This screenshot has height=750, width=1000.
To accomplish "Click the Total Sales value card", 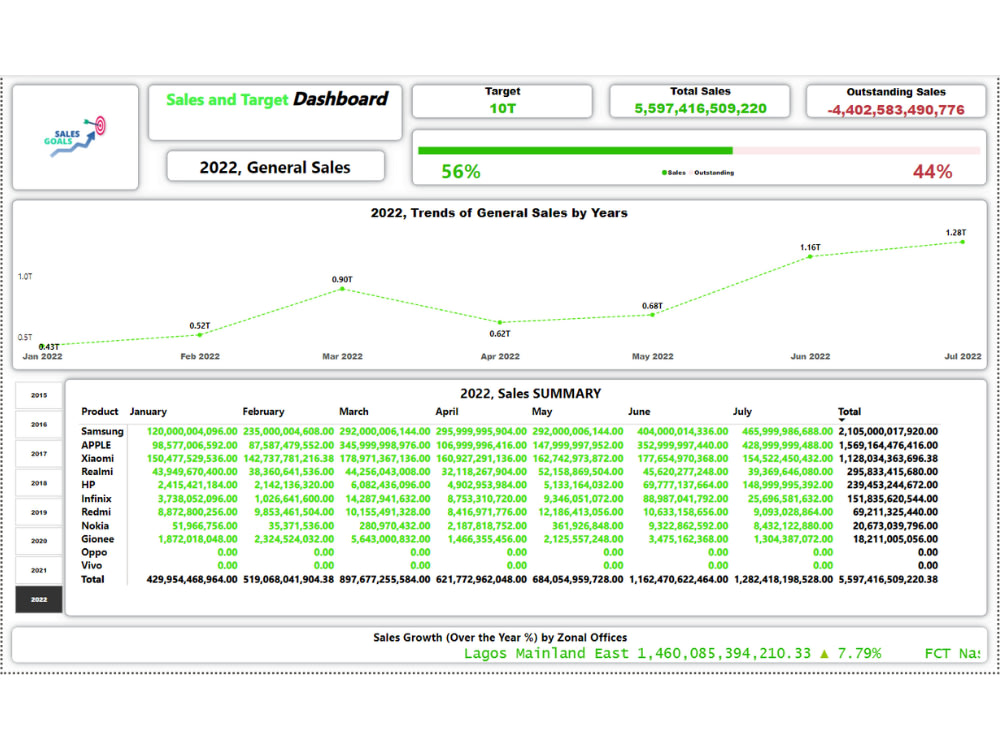I will point(699,100).
